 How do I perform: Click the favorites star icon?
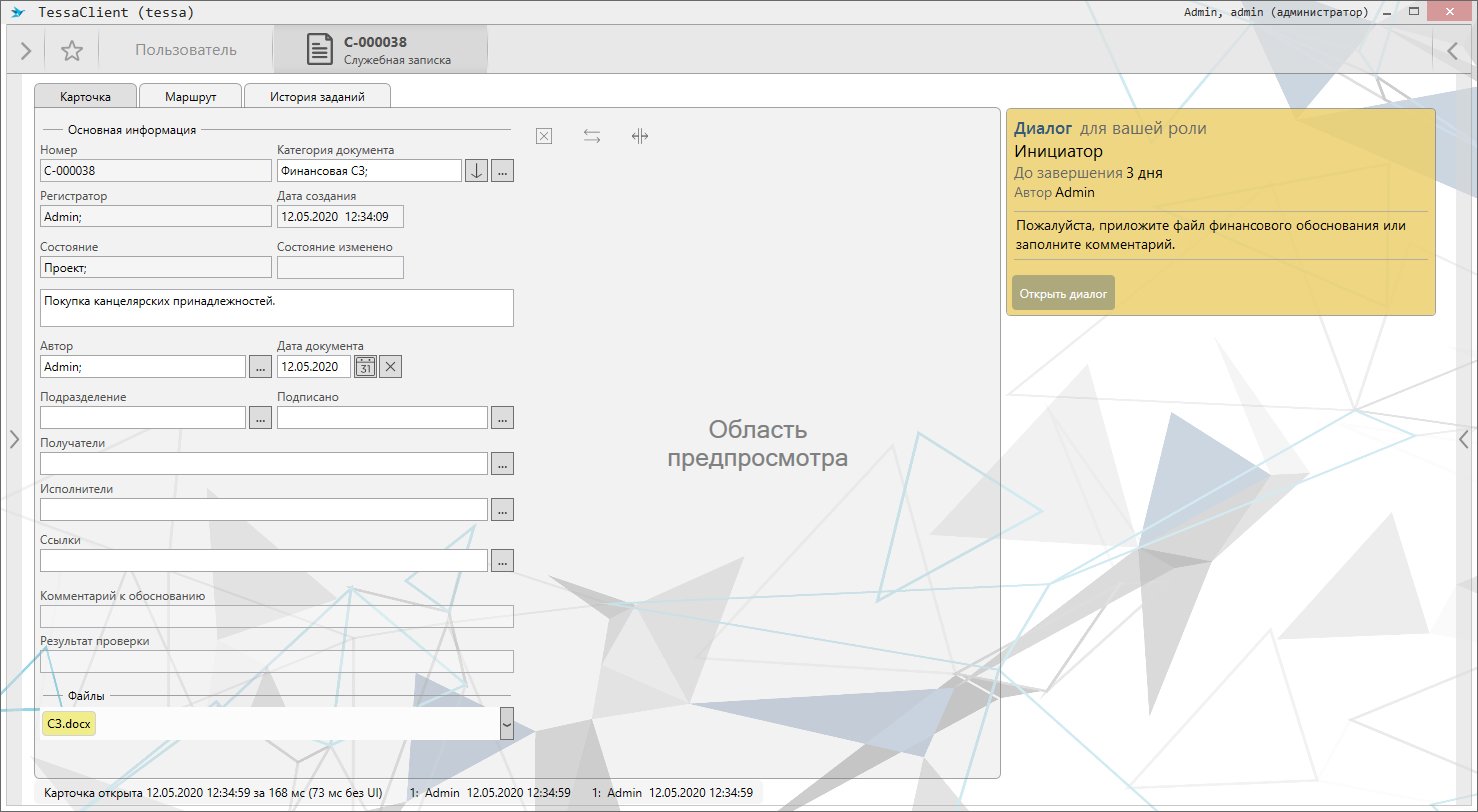click(x=72, y=51)
